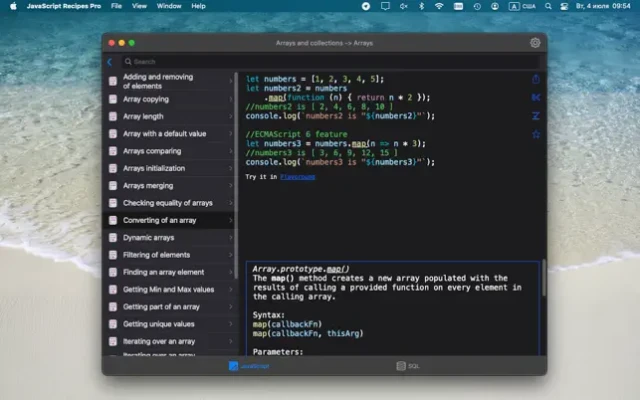
Task: Select Filtering of elements in the list
Action: coord(162,254)
